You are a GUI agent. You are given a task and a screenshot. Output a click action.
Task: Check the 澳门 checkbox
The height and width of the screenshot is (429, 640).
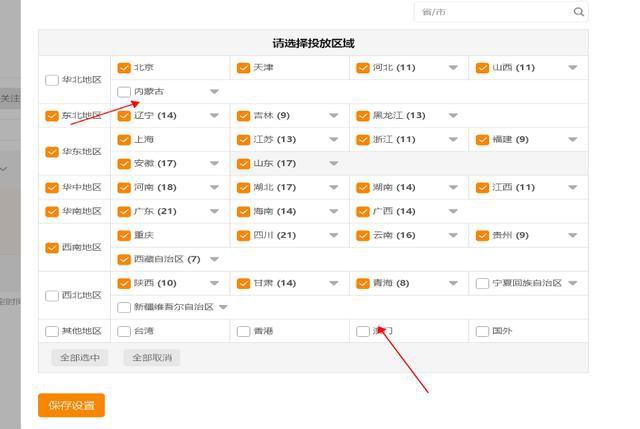pos(363,331)
